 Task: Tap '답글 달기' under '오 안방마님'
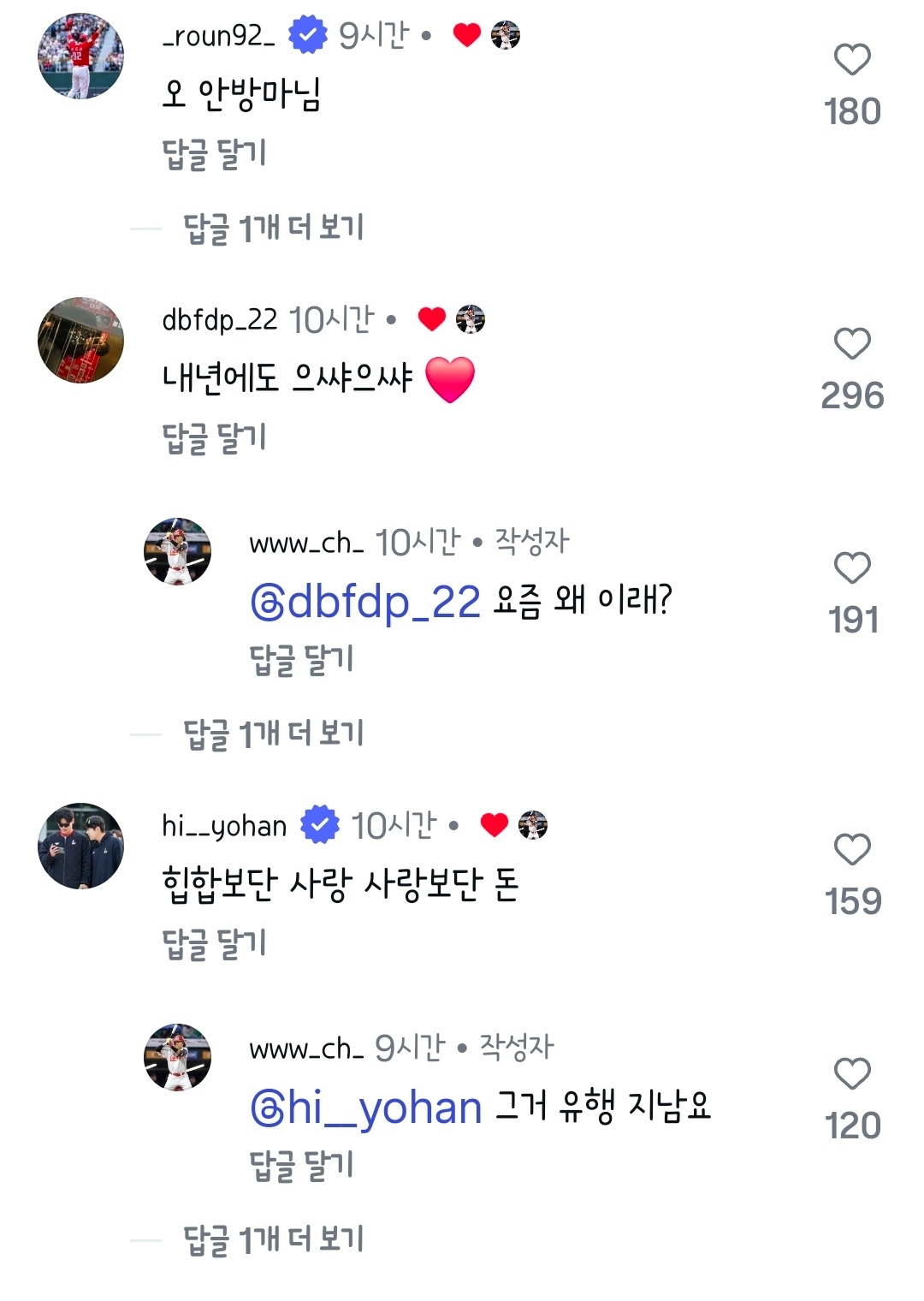[x=215, y=155]
